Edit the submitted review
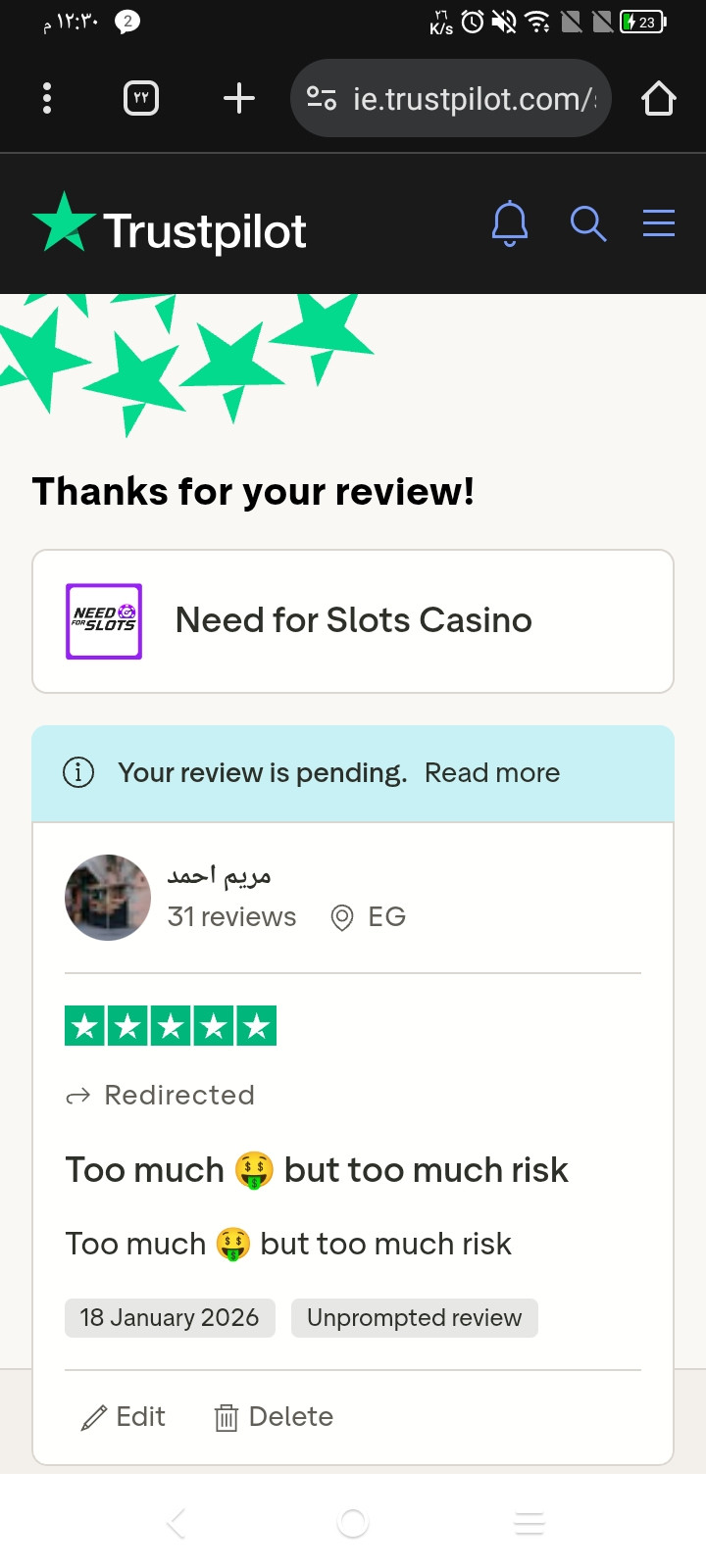This screenshot has height=1568, width=706. tap(124, 1417)
